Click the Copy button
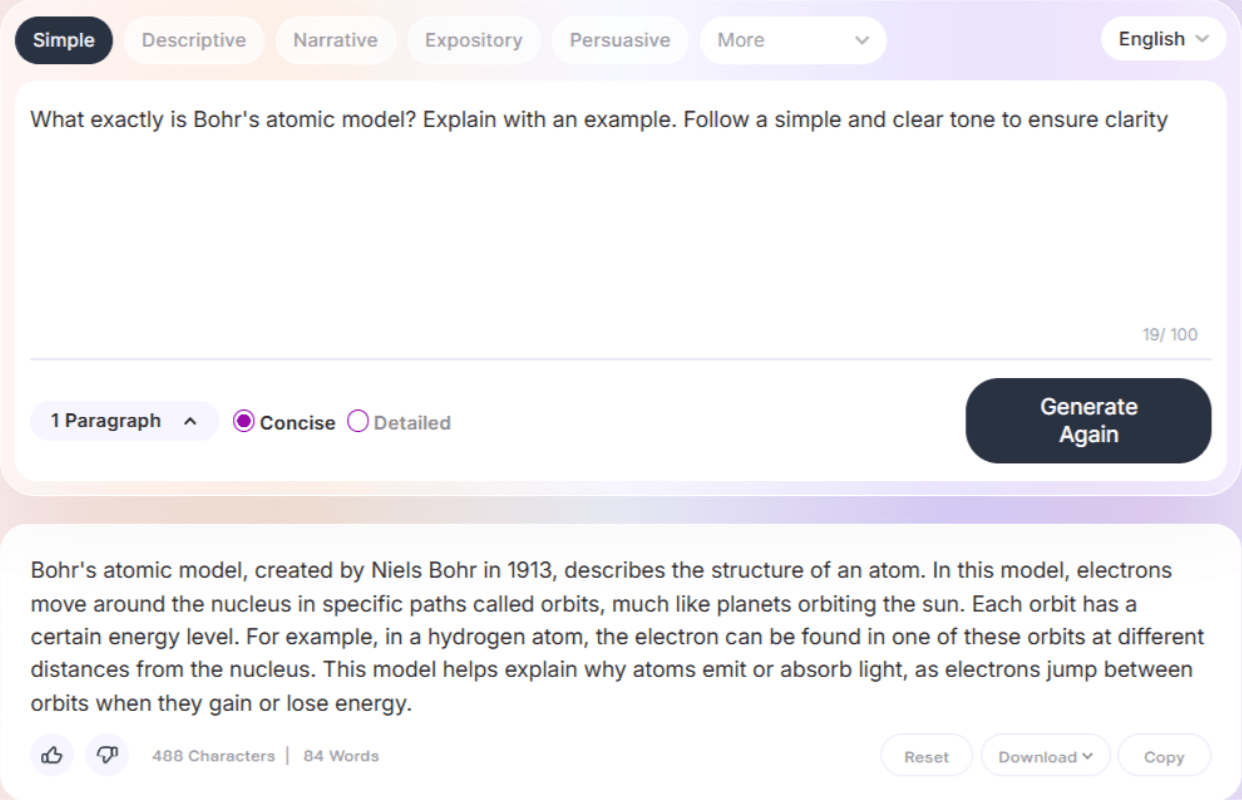 [1164, 757]
